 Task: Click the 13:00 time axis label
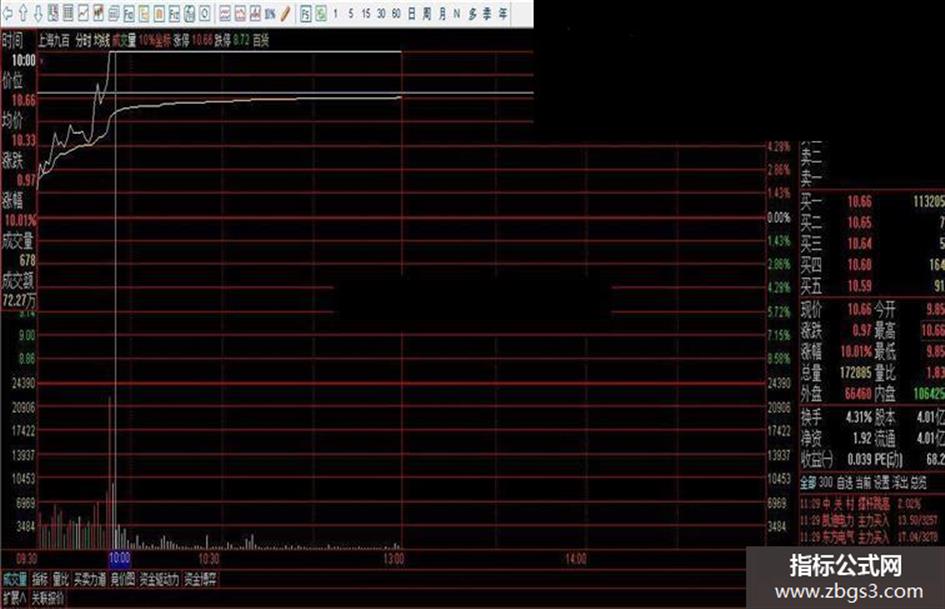tap(394, 559)
